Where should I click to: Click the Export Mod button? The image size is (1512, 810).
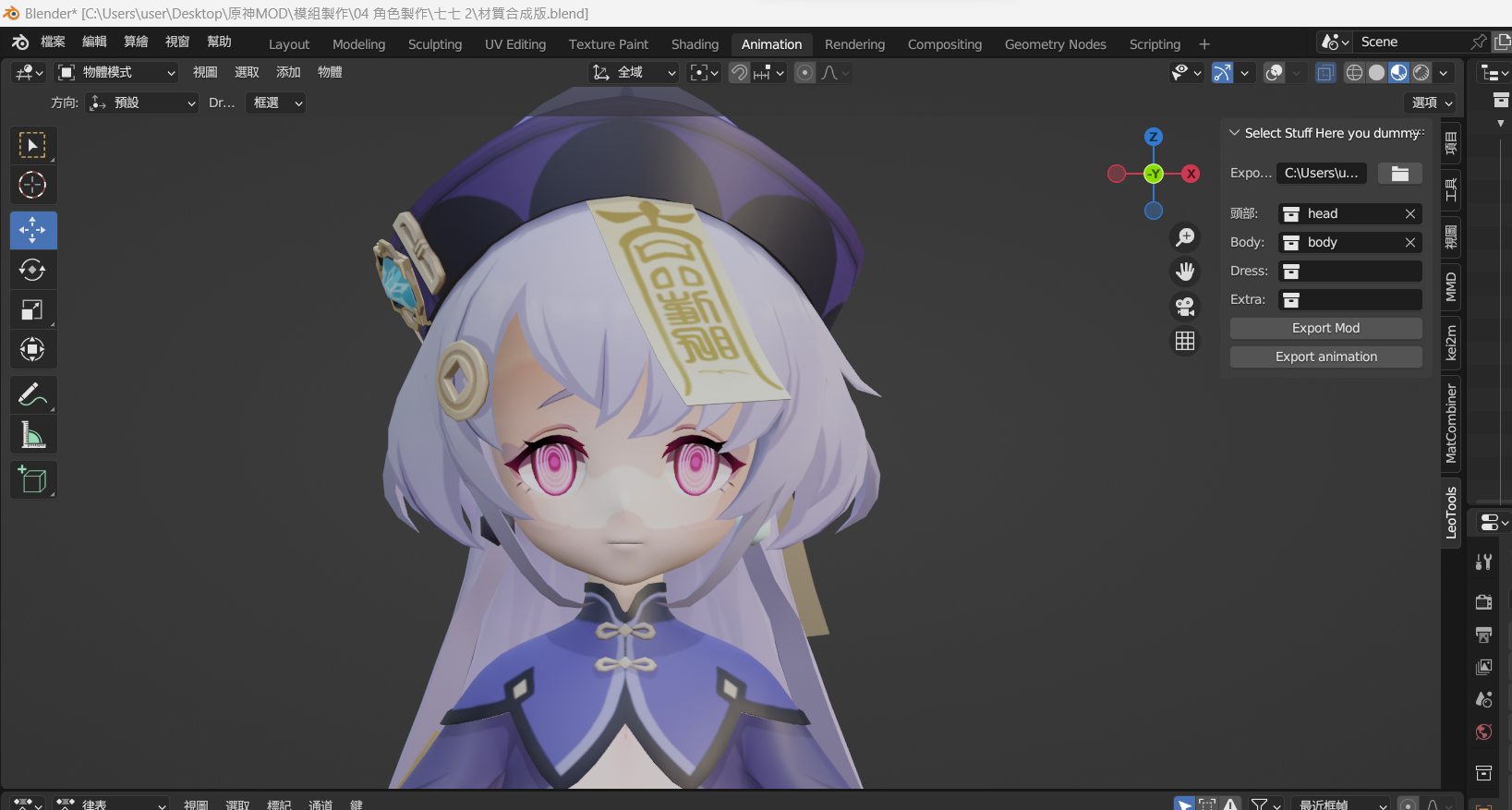[x=1325, y=328]
